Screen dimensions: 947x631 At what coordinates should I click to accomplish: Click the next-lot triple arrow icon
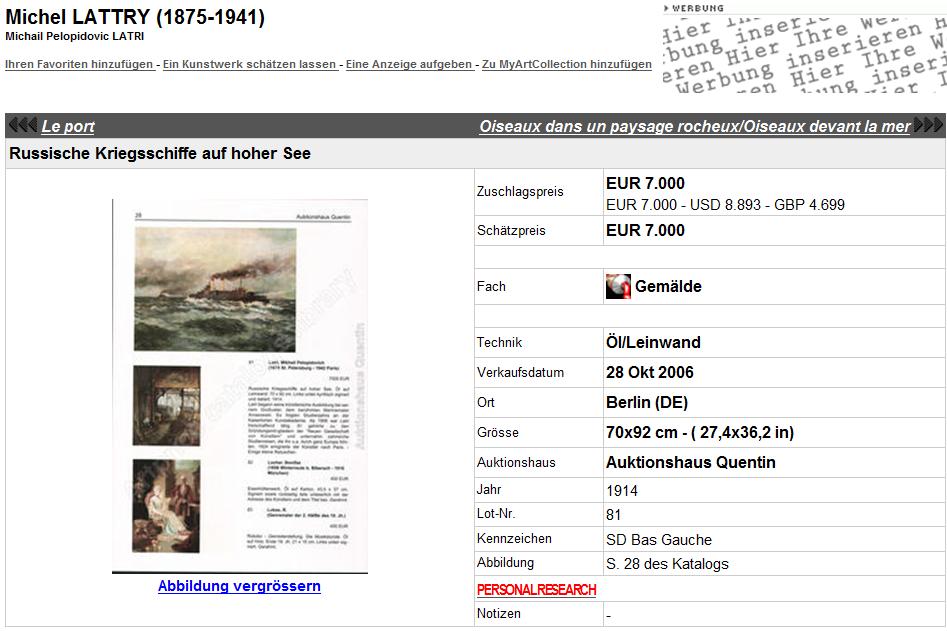pos(927,126)
